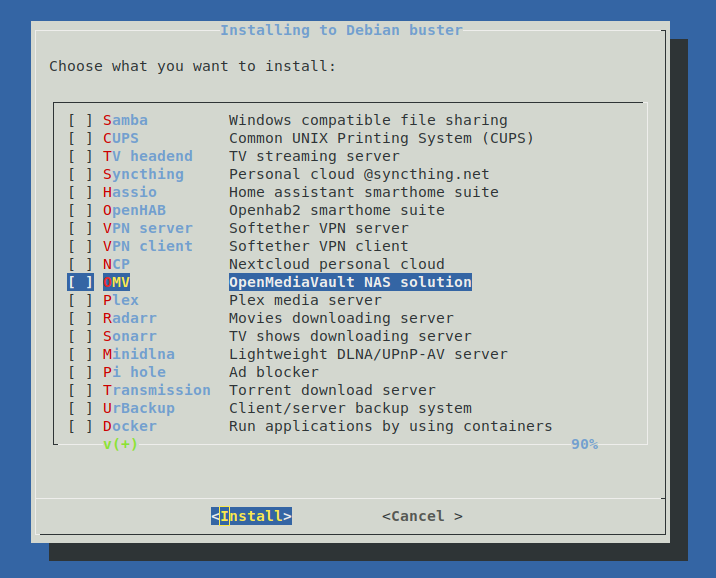Click 'Common UNIX Printing System (CUPS)' description

(x=381, y=138)
